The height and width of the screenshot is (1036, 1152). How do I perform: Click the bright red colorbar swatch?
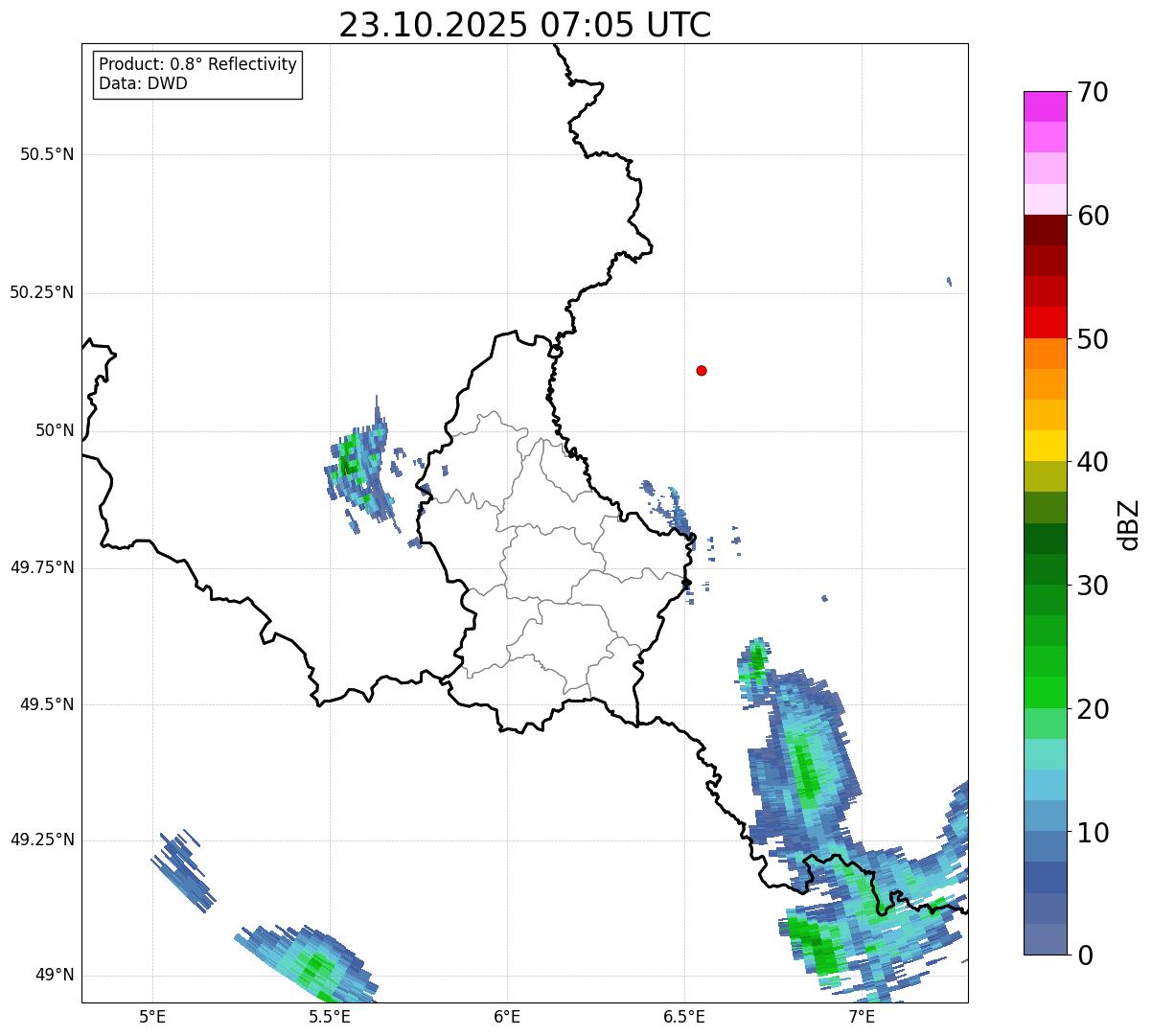[1045, 322]
